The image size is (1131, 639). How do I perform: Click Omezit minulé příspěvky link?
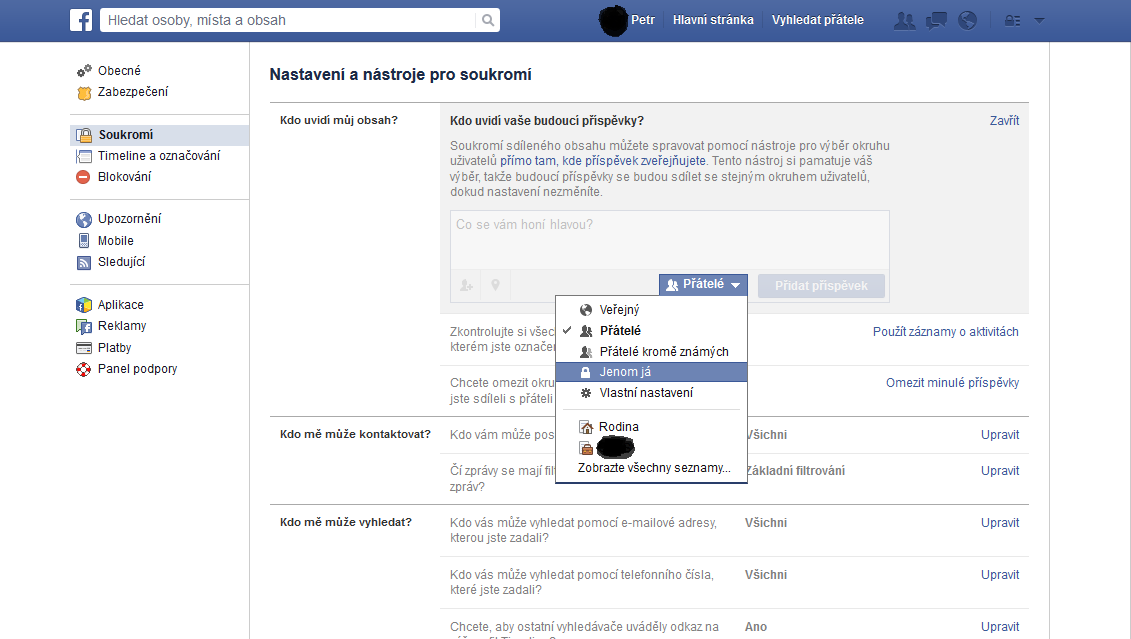click(952, 383)
